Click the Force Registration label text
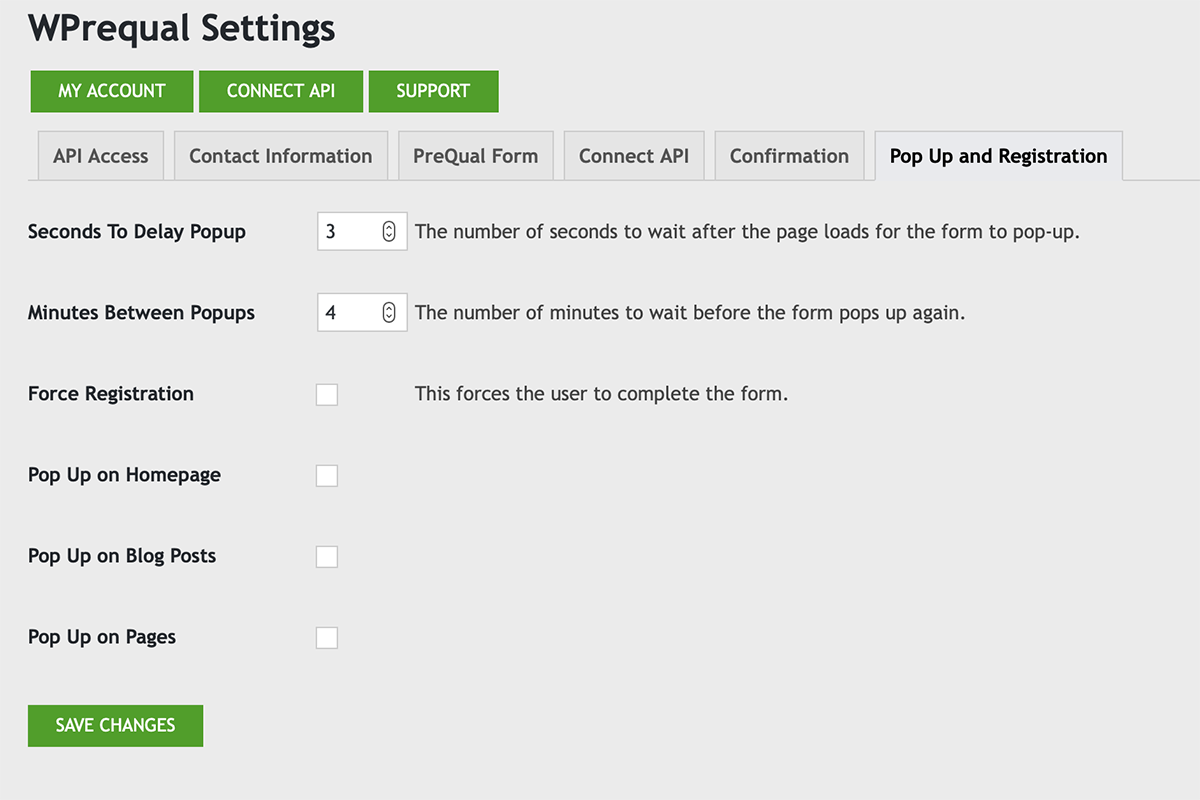 pyautogui.click(x=111, y=394)
